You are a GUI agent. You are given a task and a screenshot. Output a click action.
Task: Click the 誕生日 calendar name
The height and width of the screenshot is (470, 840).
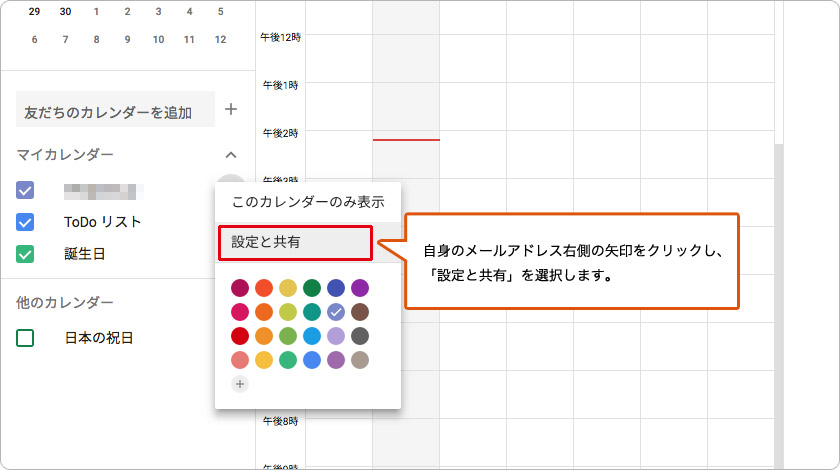[85, 254]
